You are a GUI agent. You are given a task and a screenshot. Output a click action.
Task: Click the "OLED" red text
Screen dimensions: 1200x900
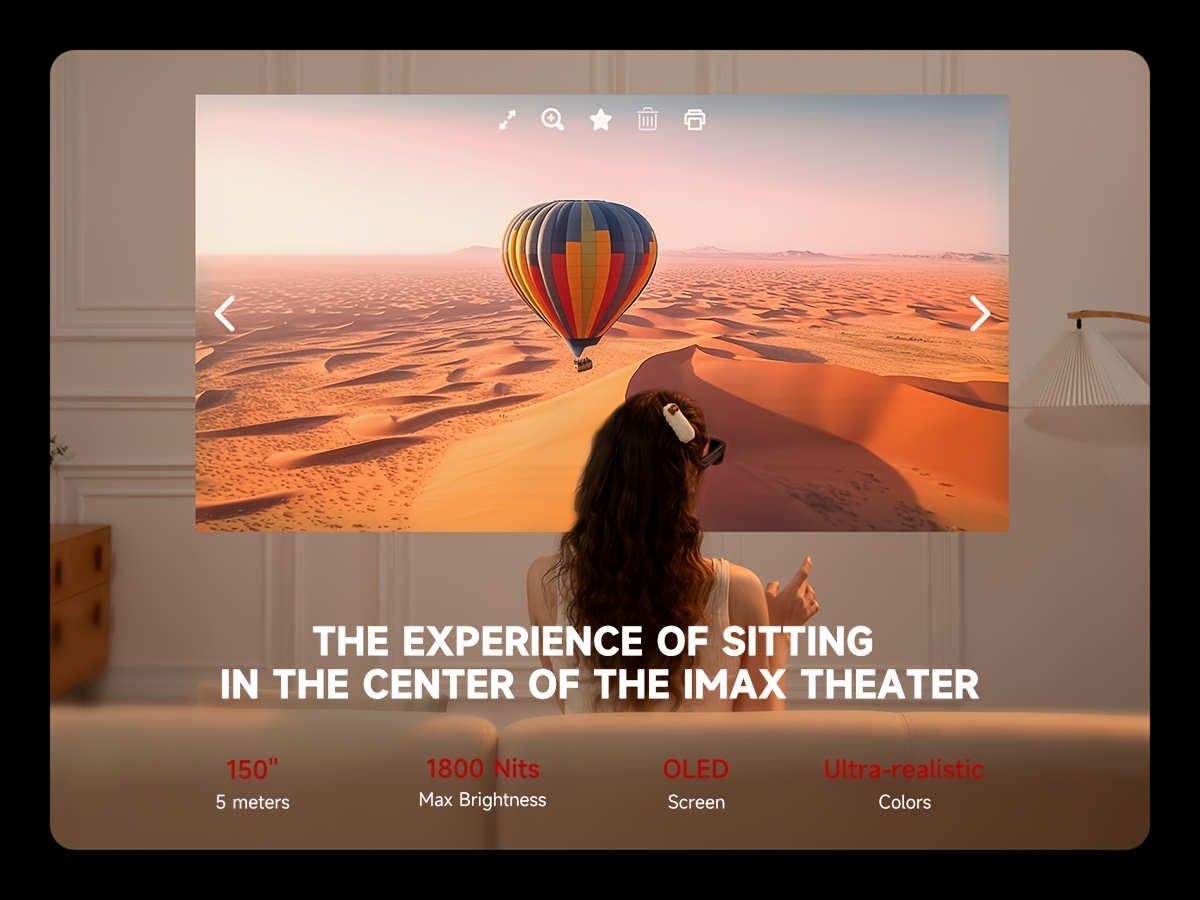[696, 770]
